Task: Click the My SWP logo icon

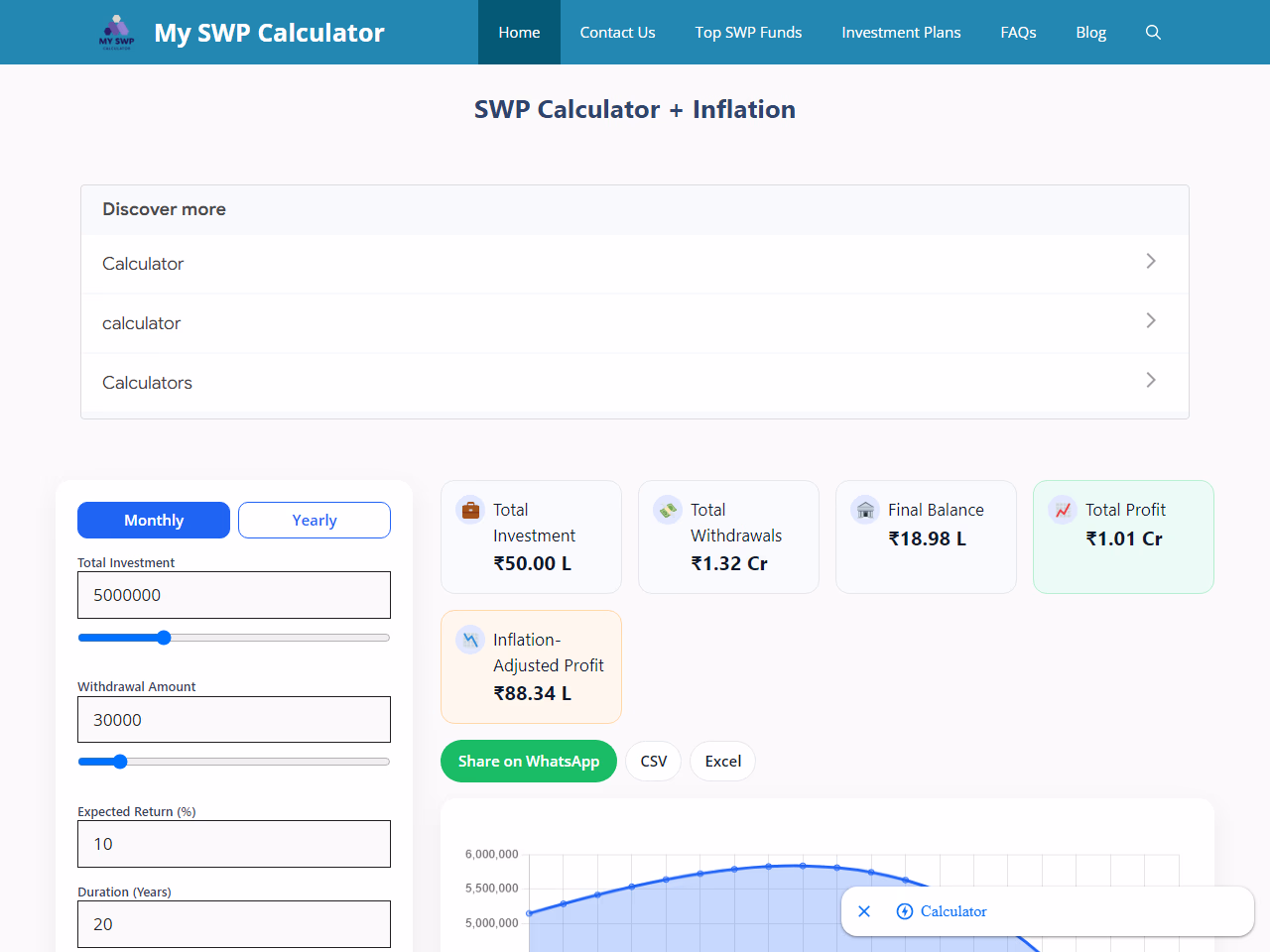Action: (117, 32)
